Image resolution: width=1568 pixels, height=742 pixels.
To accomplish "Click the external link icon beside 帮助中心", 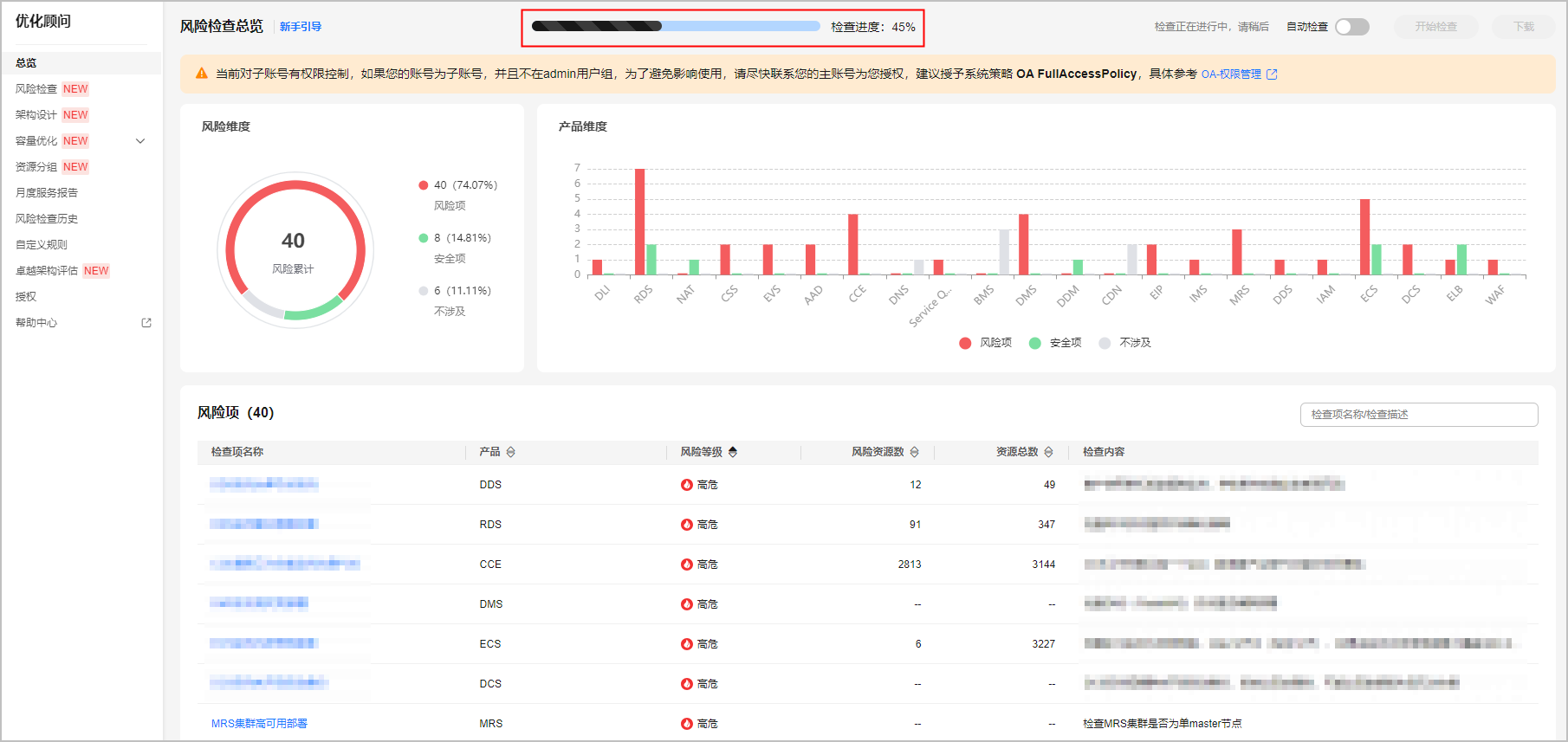I will coord(146,323).
